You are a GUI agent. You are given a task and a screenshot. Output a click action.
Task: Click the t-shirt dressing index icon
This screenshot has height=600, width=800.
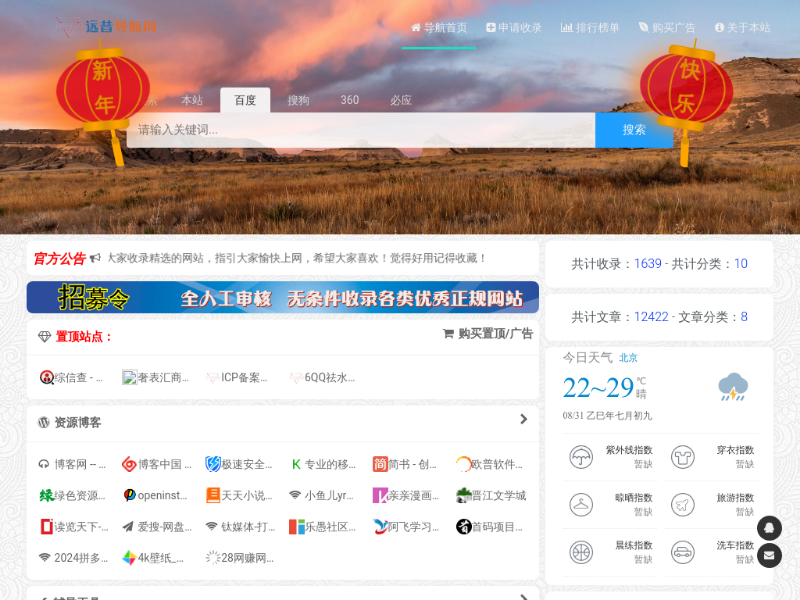683,457
